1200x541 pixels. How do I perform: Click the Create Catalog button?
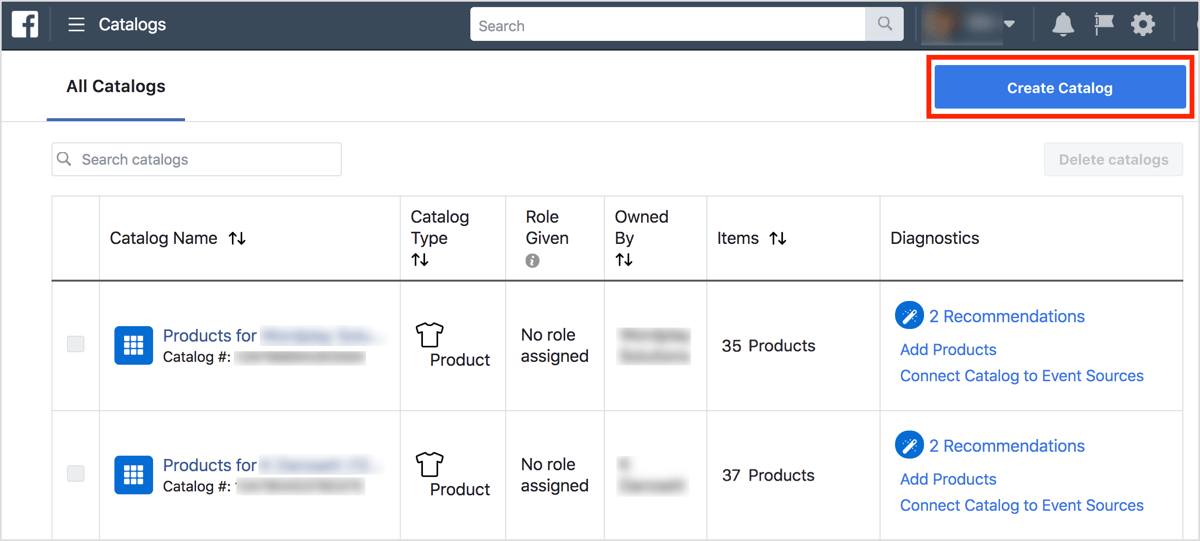1059,88
